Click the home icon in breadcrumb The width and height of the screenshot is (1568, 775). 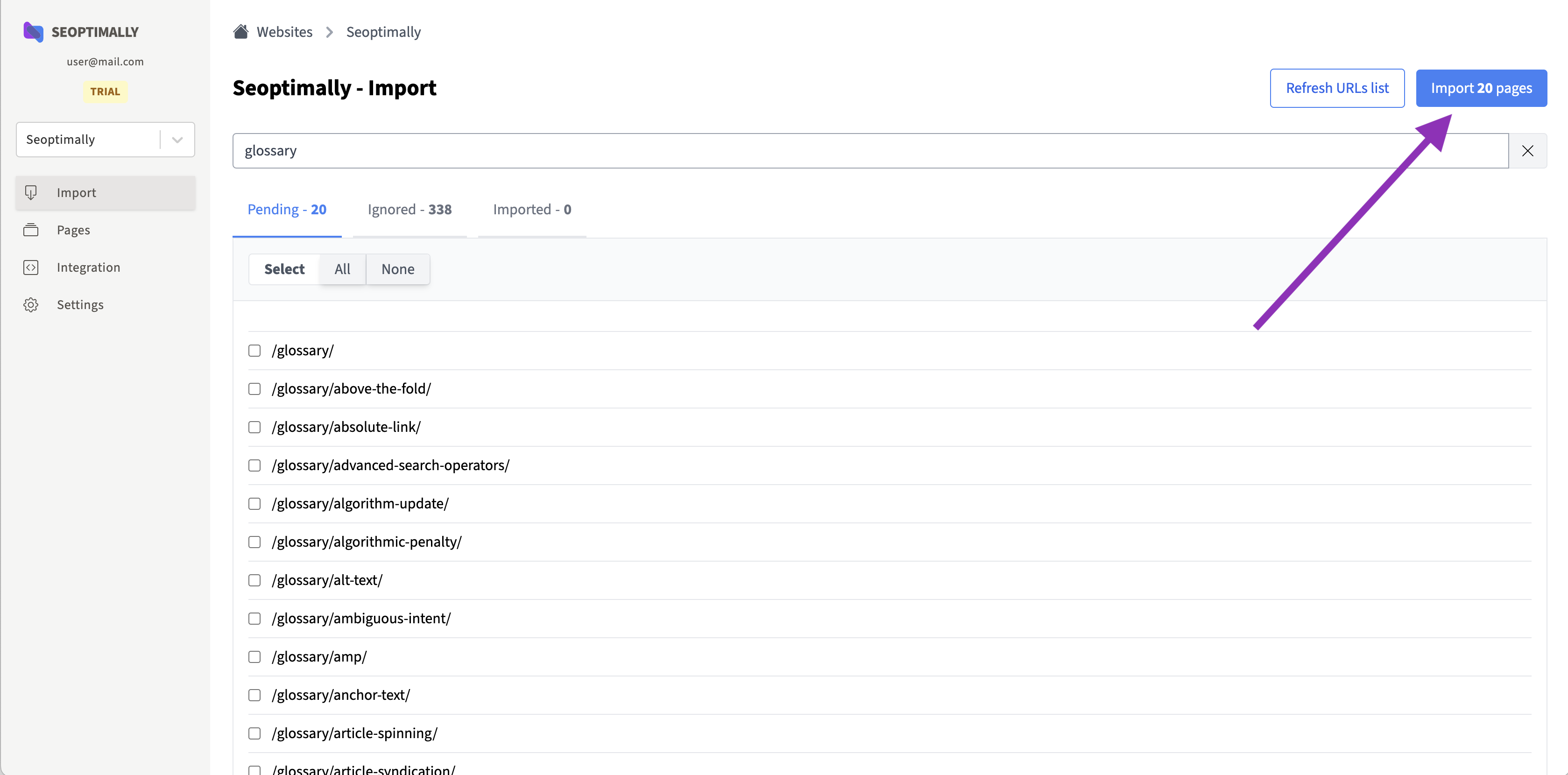point(241,32)
